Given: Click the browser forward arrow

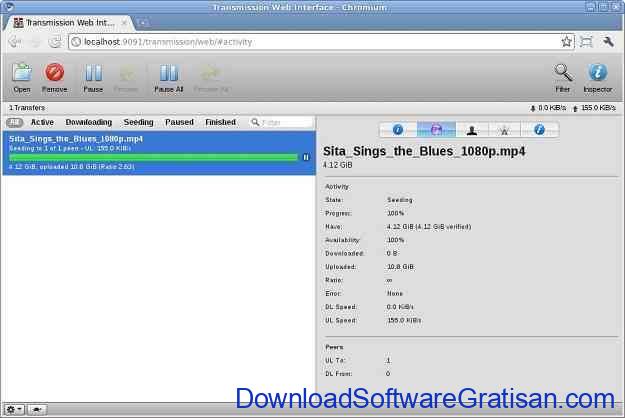Looking at the screenshot, I should pyautogui.click(x=35, y=41).
